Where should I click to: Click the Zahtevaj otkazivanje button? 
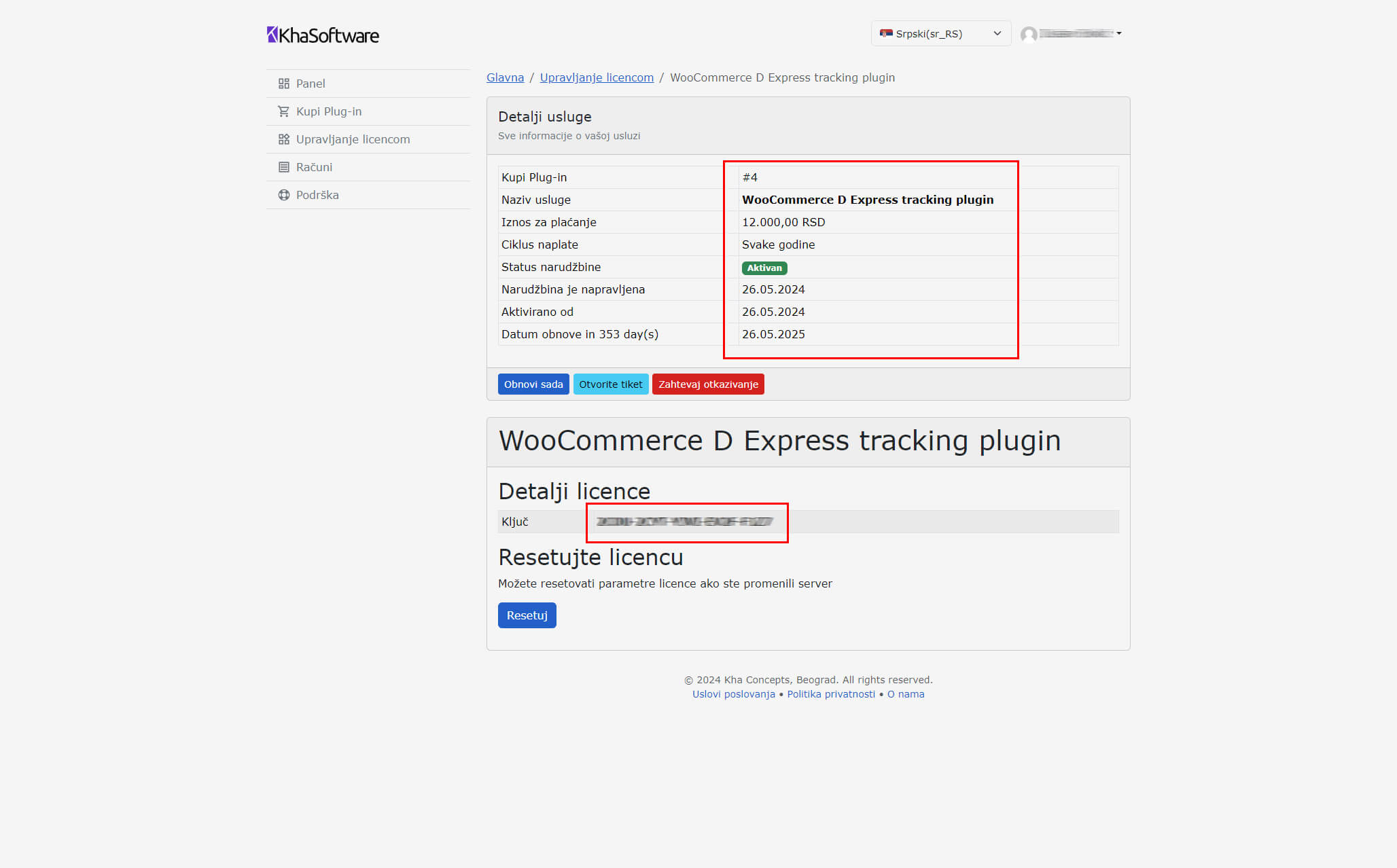[708, 384]
